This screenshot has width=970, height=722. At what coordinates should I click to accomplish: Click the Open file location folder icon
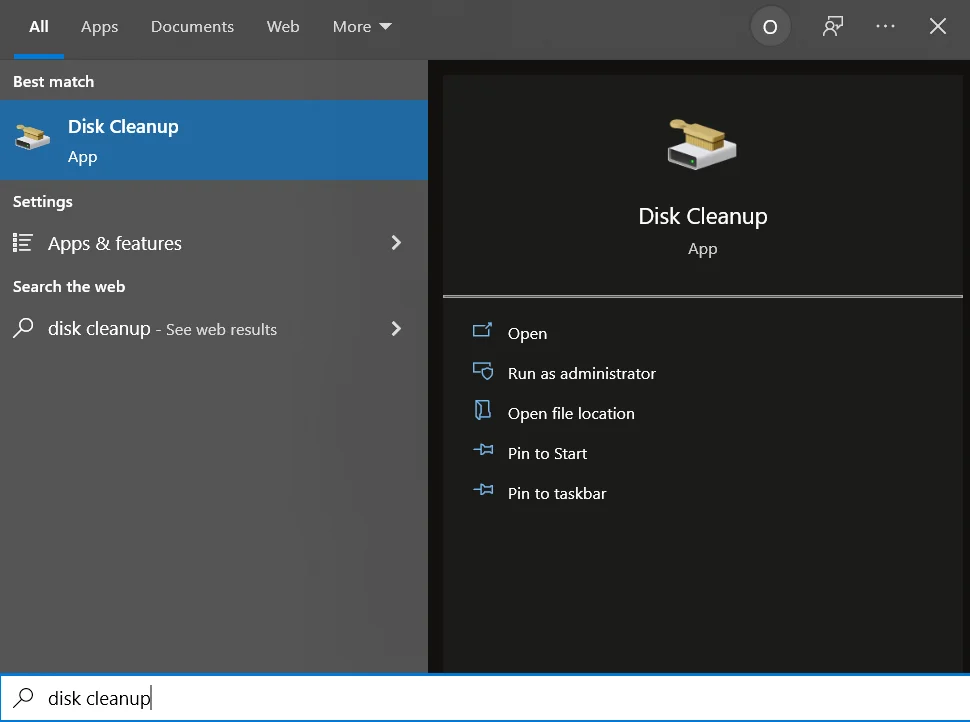coord(483,410)
